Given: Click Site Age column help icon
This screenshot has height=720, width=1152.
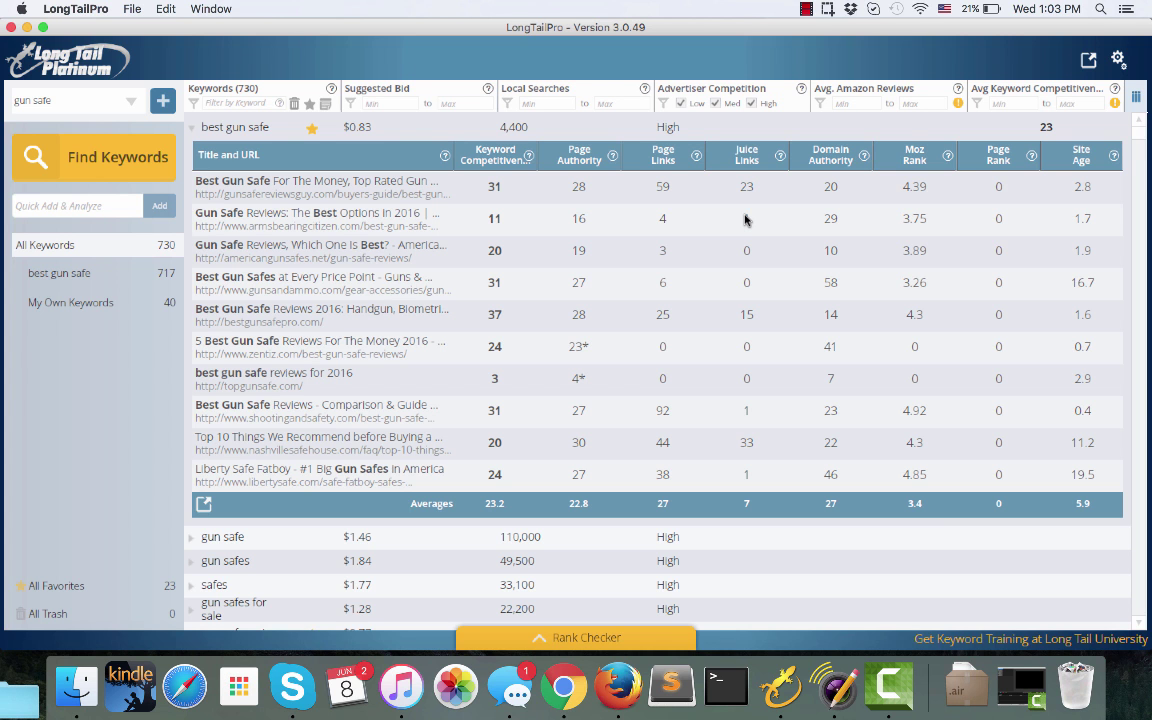Looking at the screenshot, I should (1114, 156).
